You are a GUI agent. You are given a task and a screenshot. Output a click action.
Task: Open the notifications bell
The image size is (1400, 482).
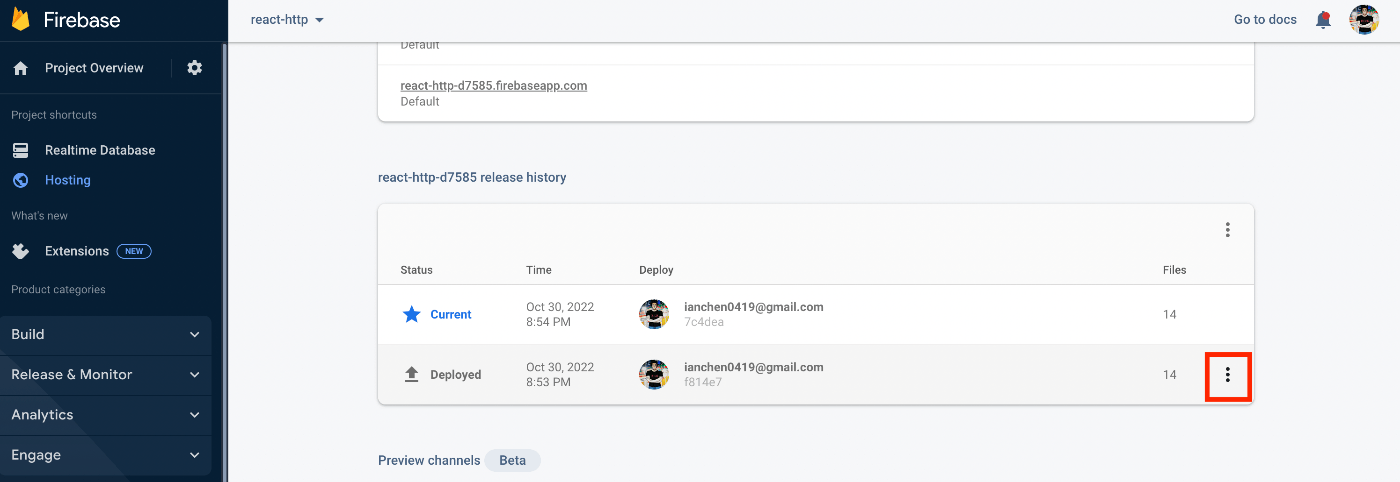tap(1324, 19)
